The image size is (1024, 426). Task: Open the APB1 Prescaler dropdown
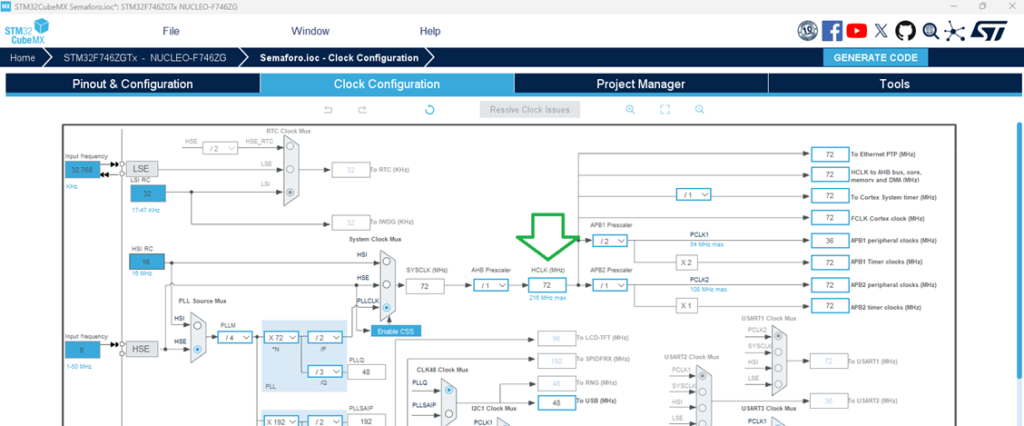(610, 241)
